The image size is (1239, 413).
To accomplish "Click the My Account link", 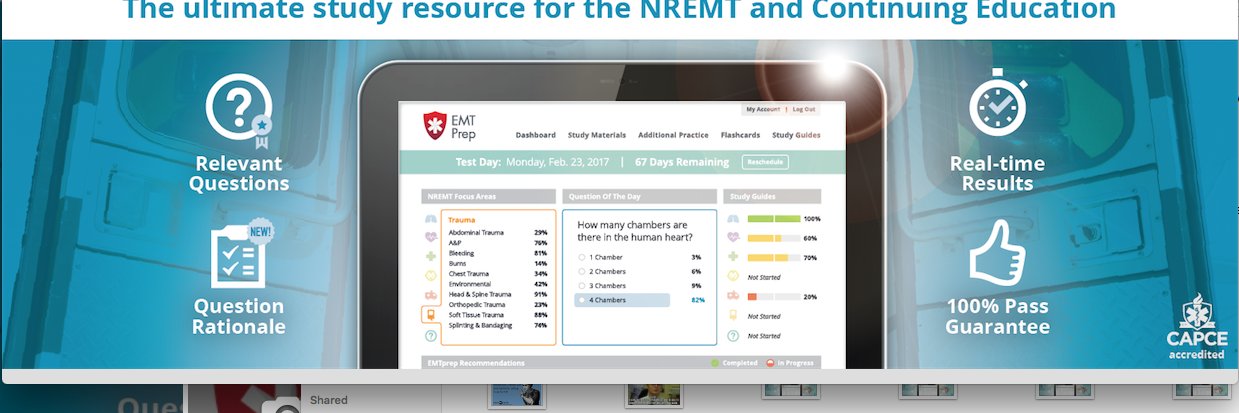I will coord(763,109).
